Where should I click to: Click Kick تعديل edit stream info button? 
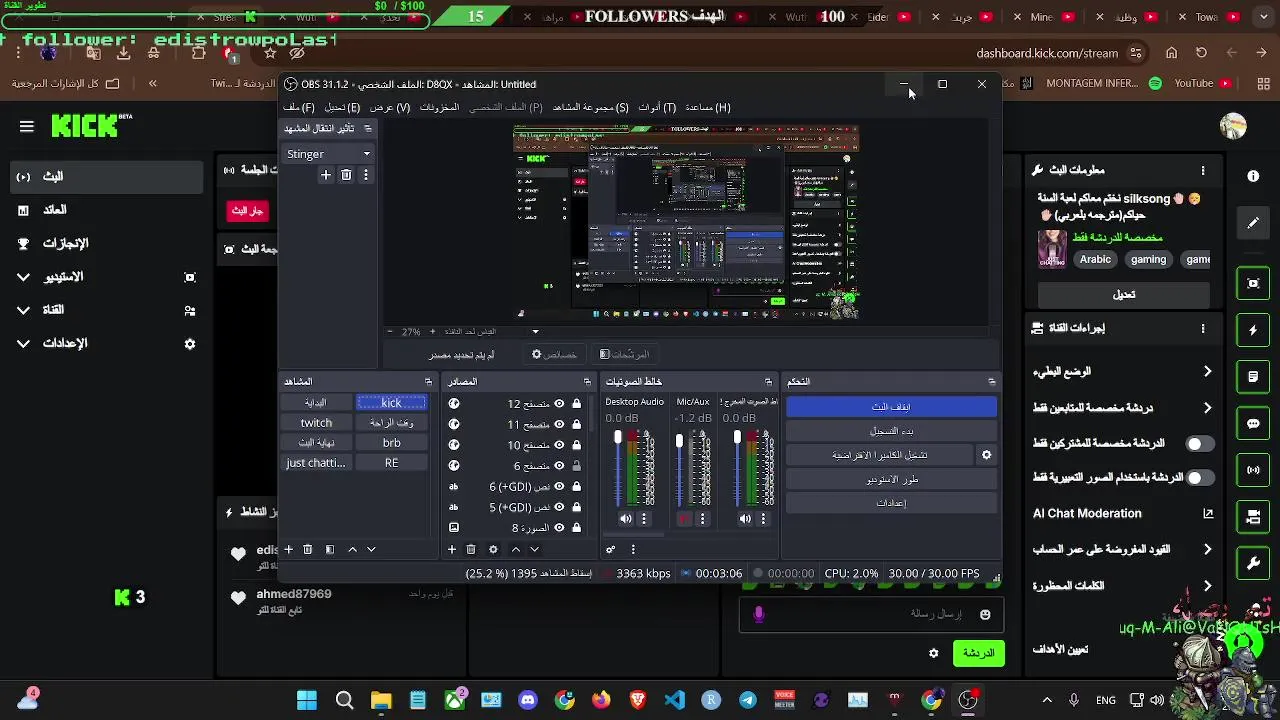1124,294
